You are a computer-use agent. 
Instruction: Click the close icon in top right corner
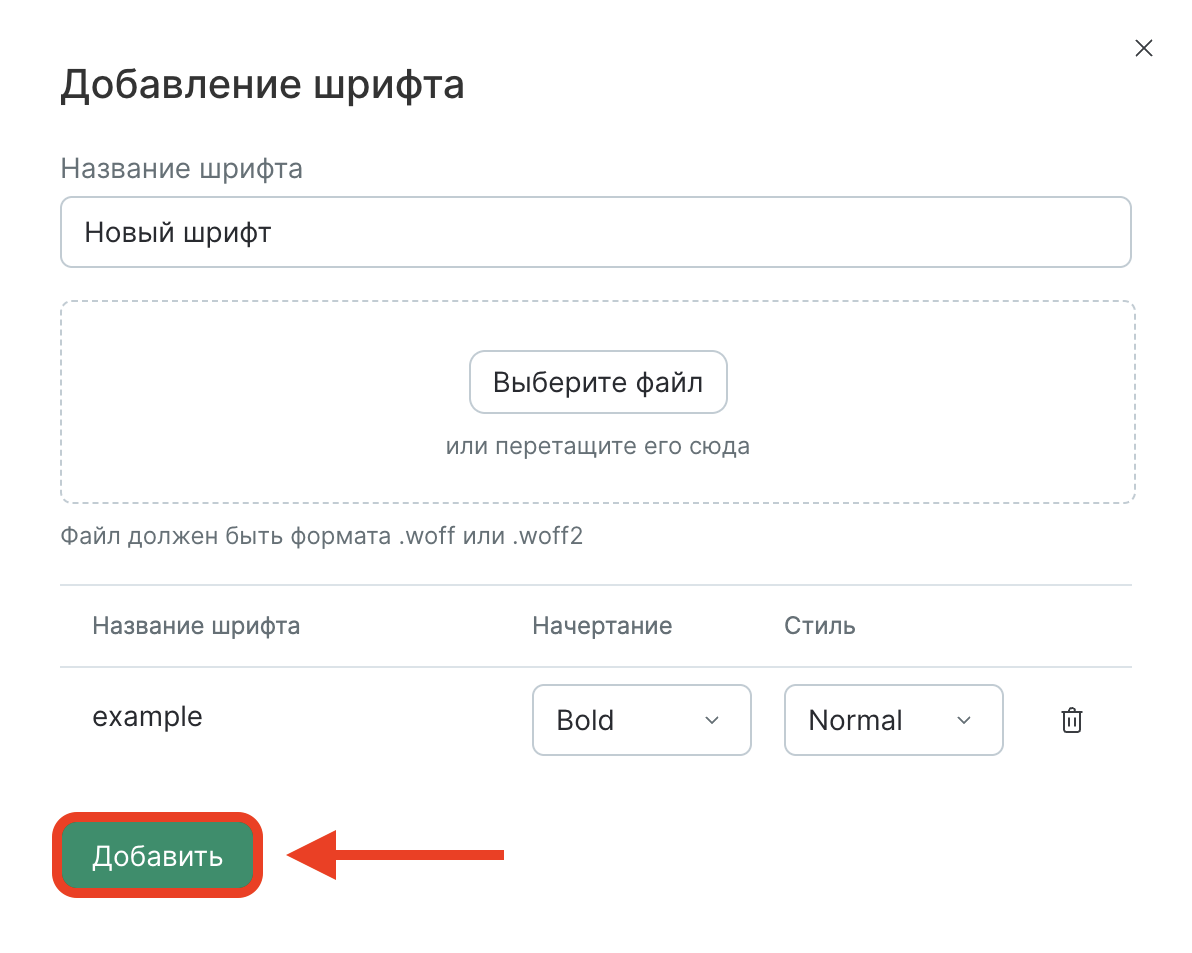click(x=1143, y=47)
